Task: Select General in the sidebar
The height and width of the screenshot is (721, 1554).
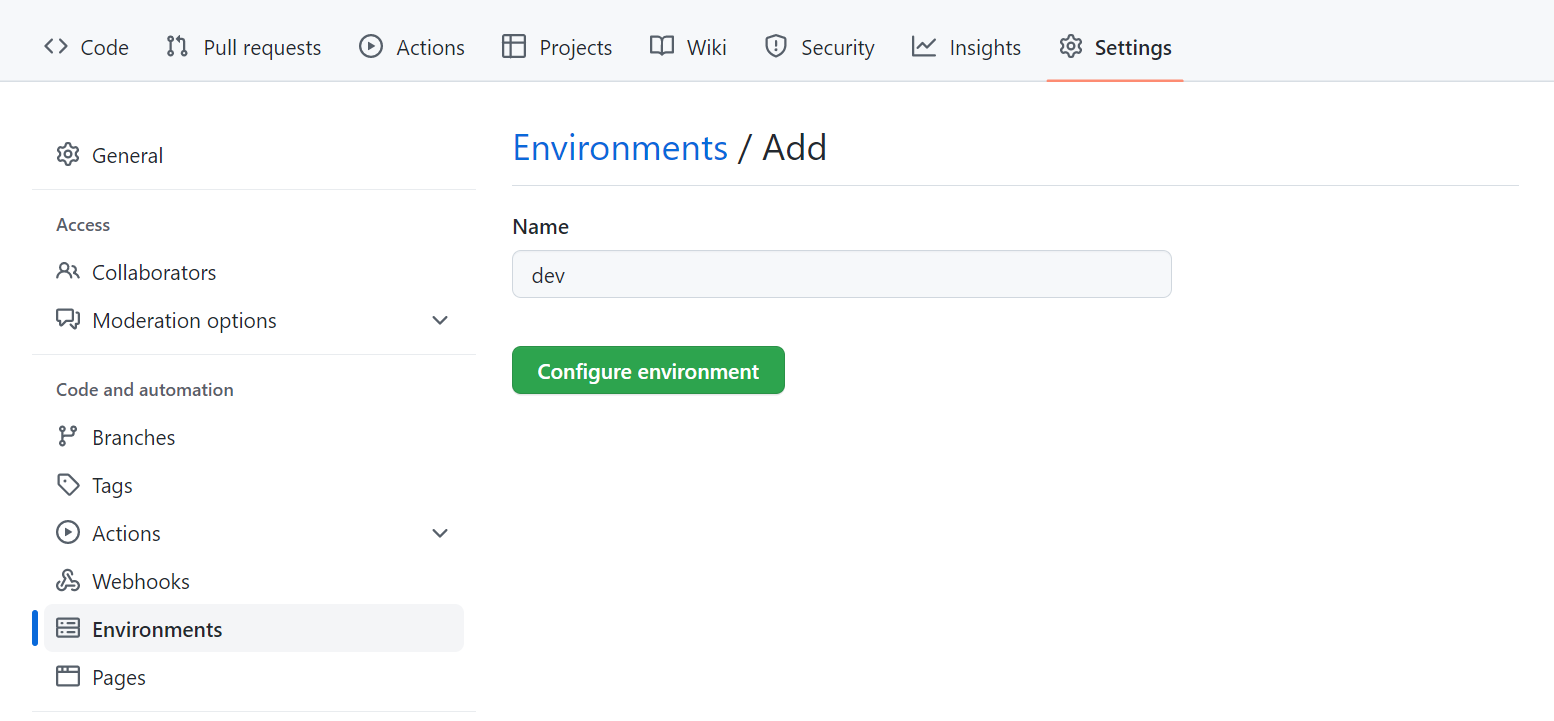Action: coord(127,155)
